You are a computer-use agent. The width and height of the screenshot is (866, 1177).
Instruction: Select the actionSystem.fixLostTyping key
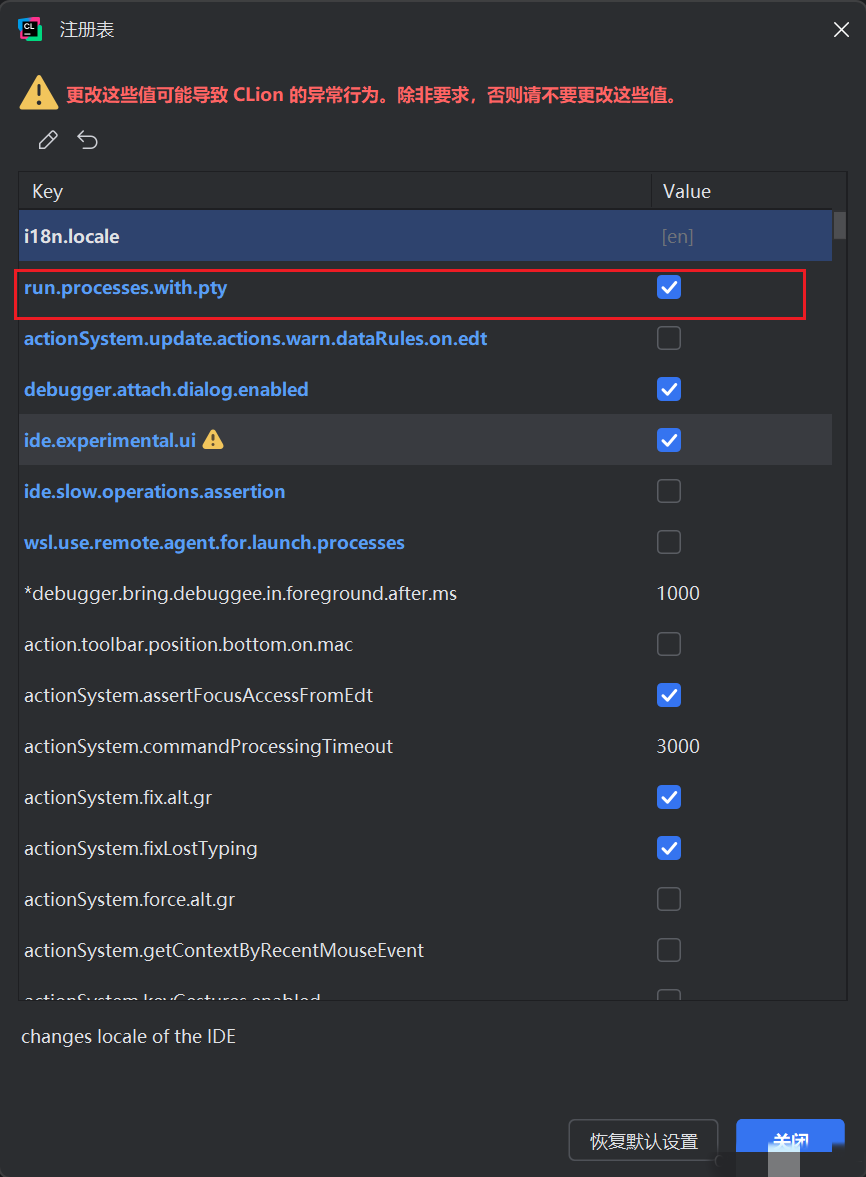click(x=140, y=849)
